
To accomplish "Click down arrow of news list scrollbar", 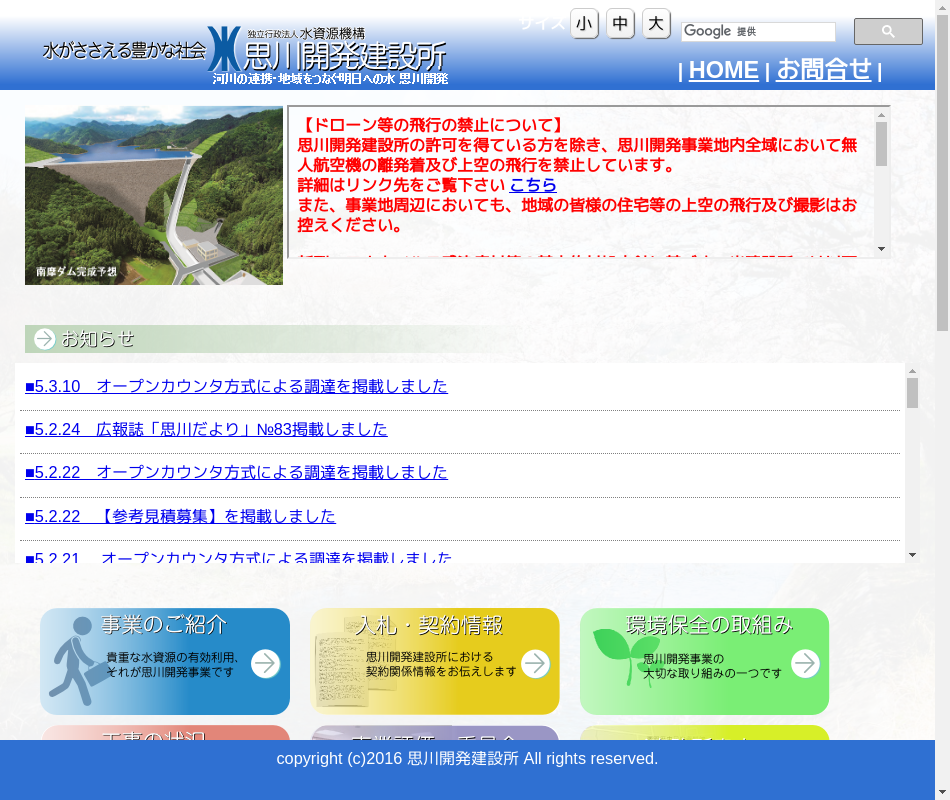I will (x=912, y=555).
